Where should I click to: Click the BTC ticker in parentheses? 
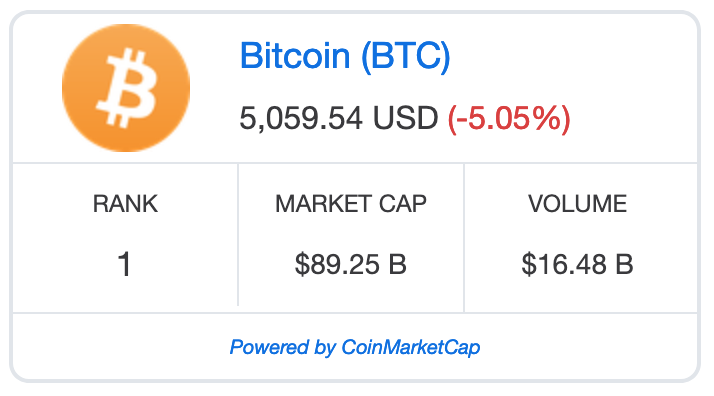click(x=405, y=56)
